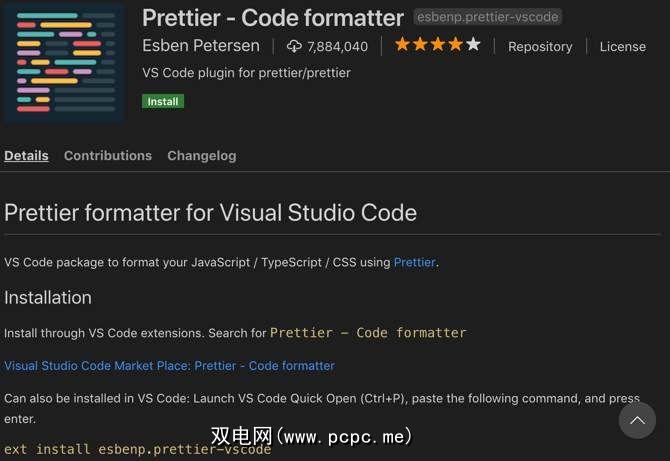
Task: Click publisher name Esben Petersen
Action: [201, 46]
